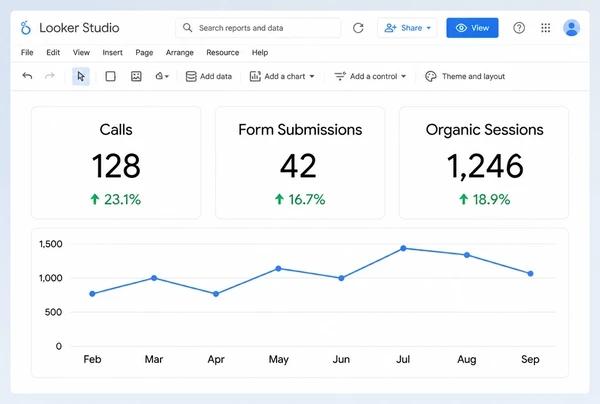The height and width of the screenshot is (404, 600).
Task: Open the File menu
Action: tap(27, 52)
